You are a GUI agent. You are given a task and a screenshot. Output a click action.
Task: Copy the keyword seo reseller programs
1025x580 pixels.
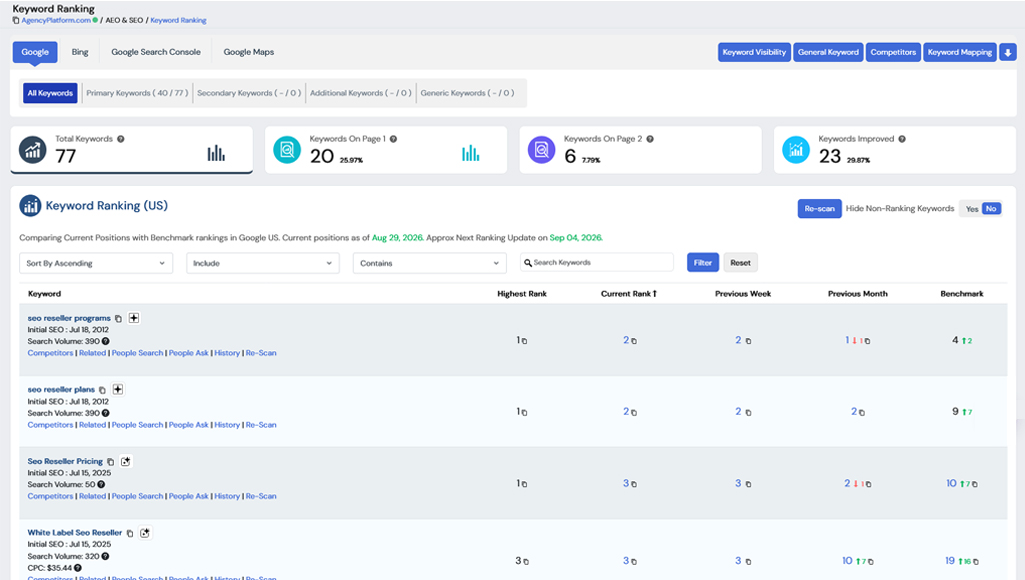pos(118,318)
